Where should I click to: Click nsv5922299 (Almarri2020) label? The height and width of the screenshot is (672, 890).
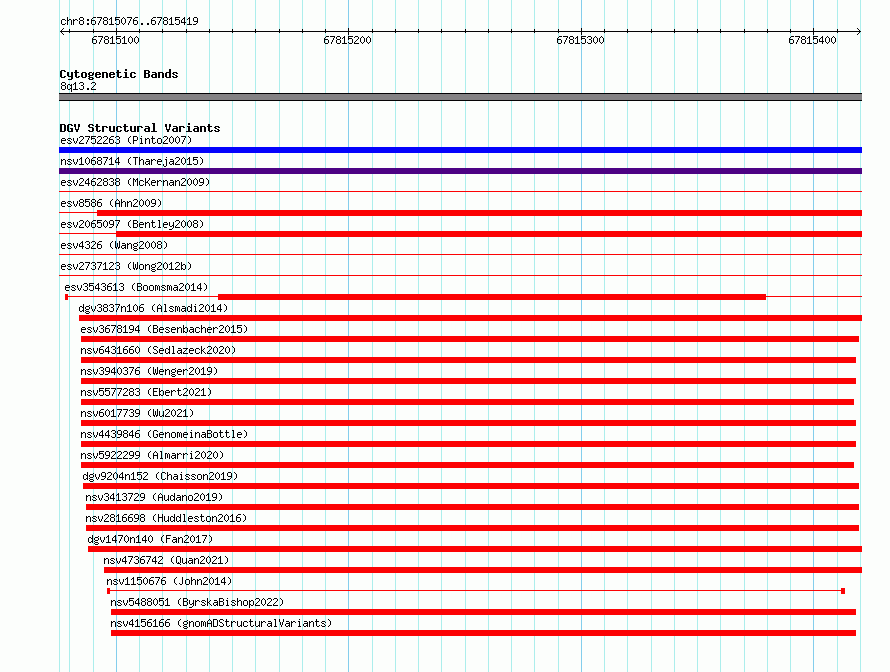pyautogui.click(x=152, y=455)
